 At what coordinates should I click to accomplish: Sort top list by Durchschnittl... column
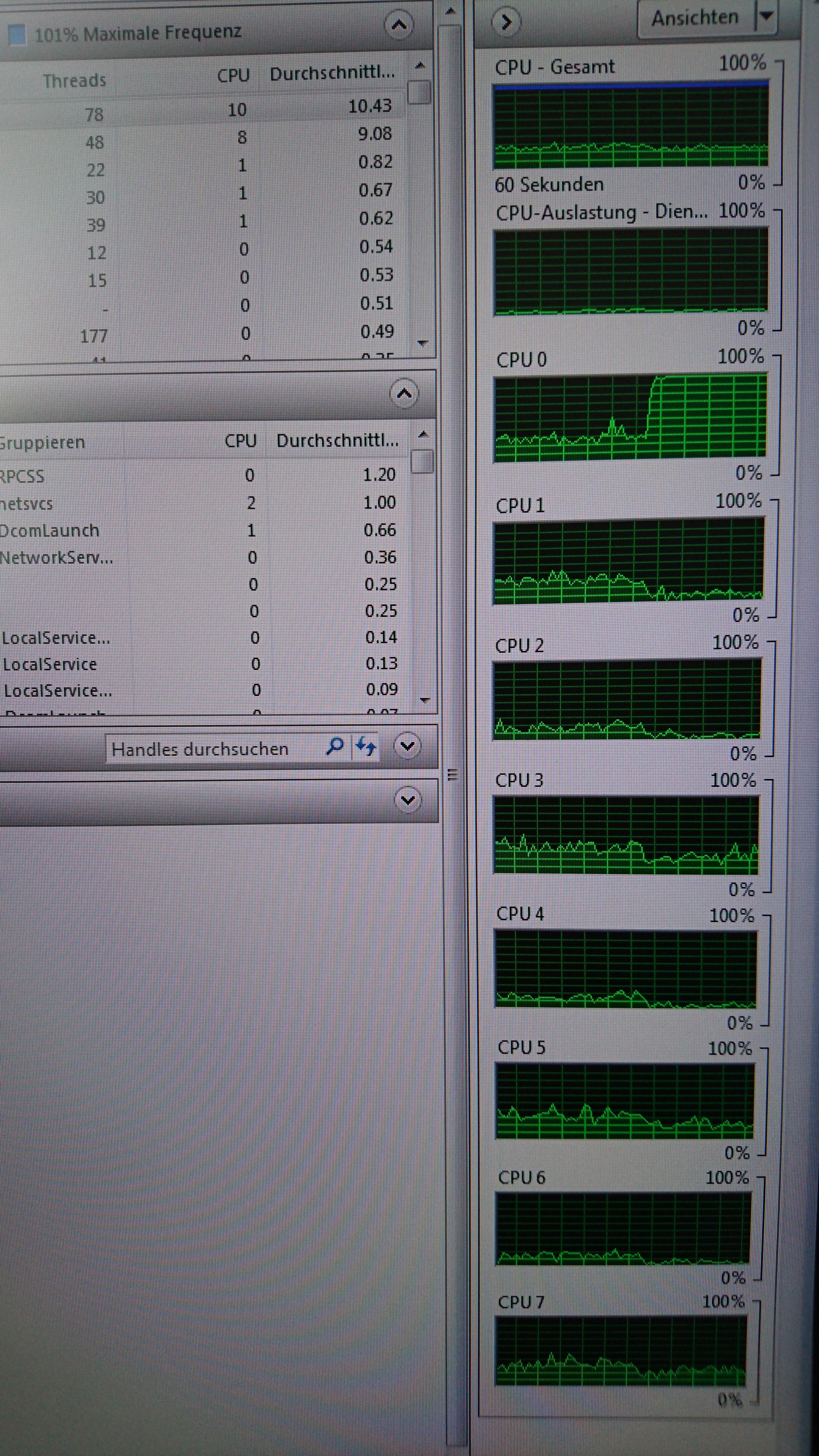332,74
